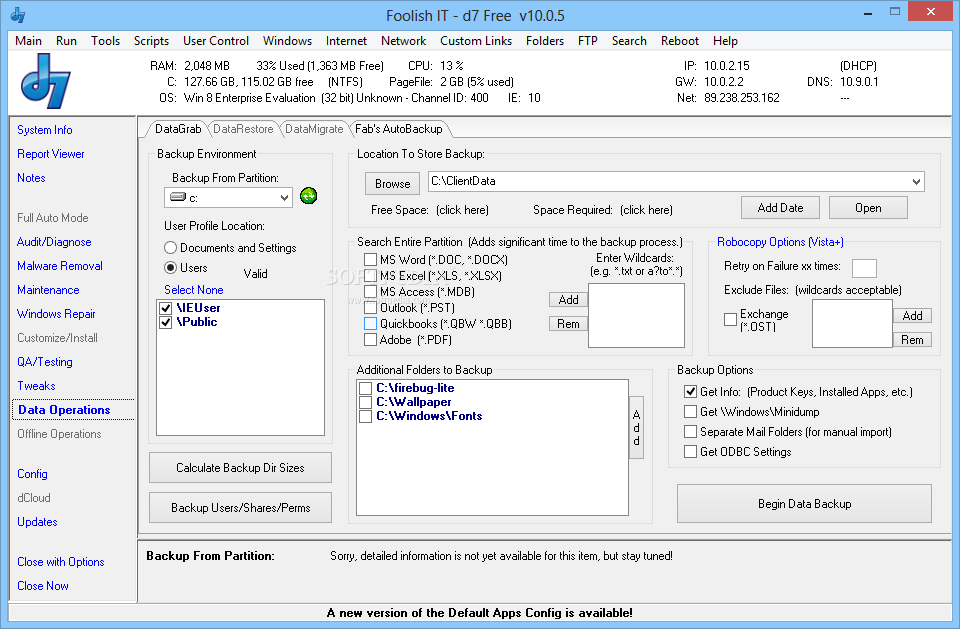Check MS Access (*.MDB) checkbox

pyautogui.click(x=370, y=292)
